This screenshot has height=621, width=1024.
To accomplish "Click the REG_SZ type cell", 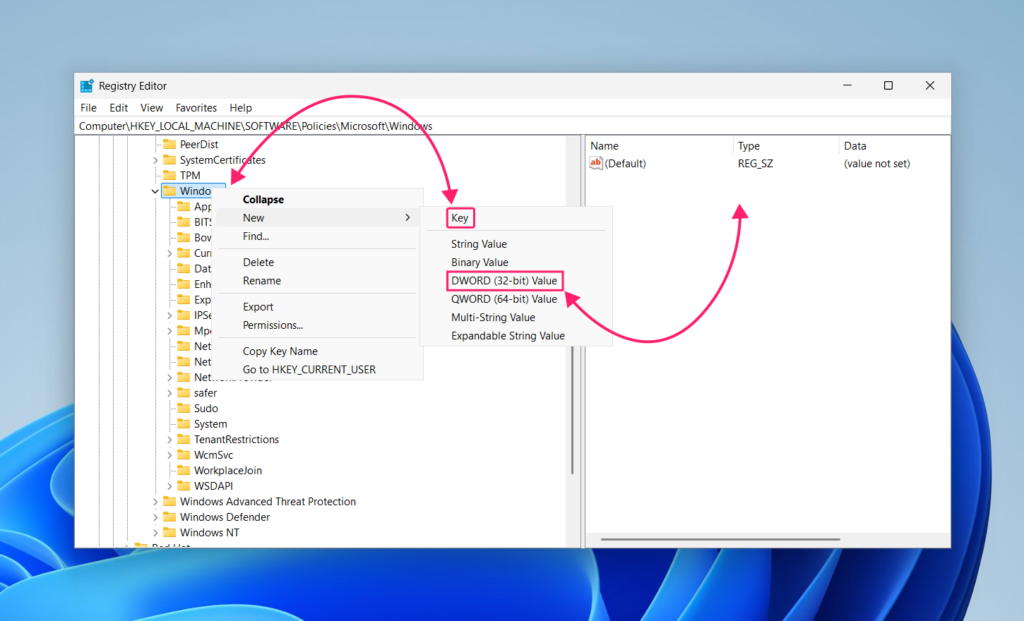I will pos(756,163).
